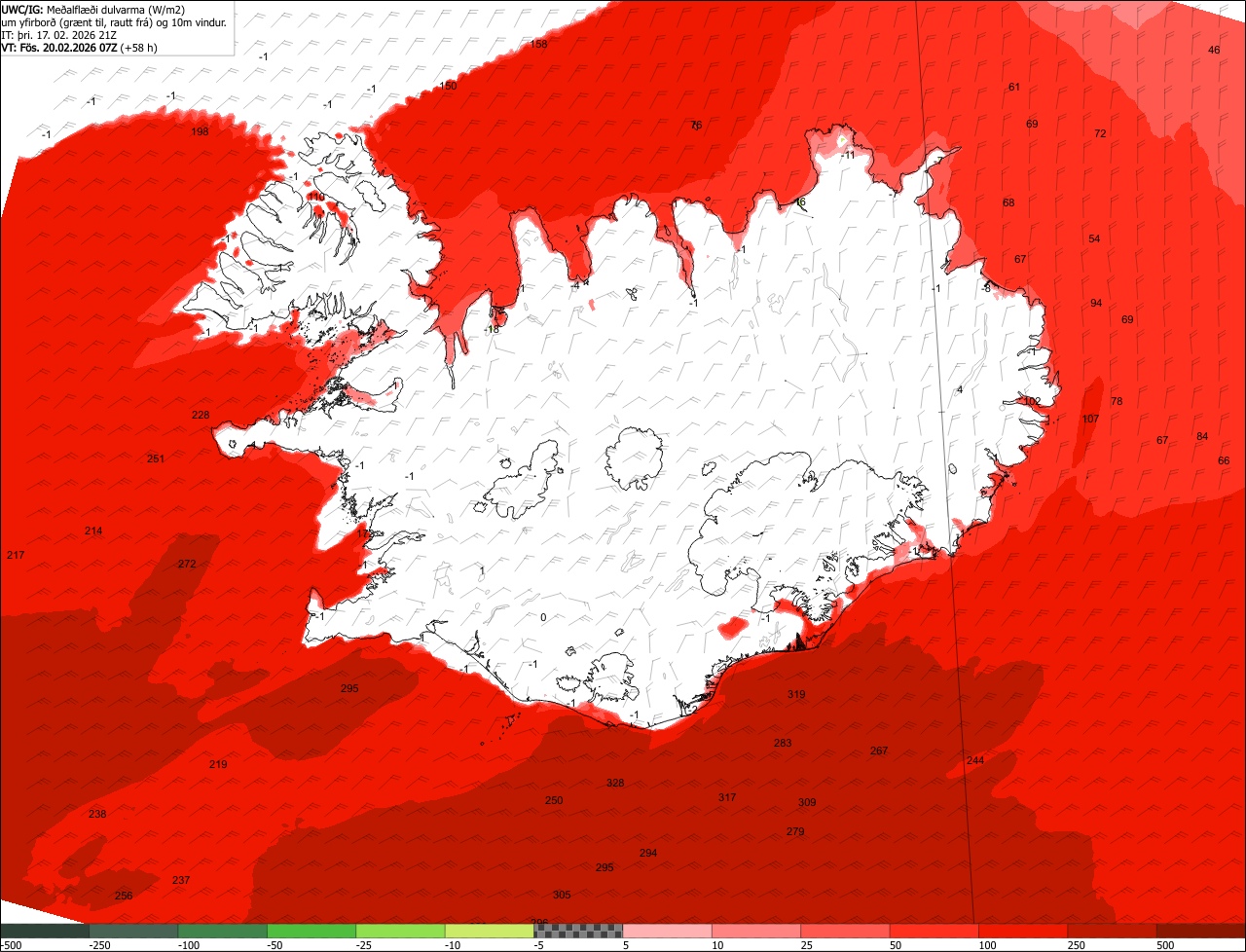The image size is (1246, 952).
Task: Click the map value 256
Action: coord(124,896)
